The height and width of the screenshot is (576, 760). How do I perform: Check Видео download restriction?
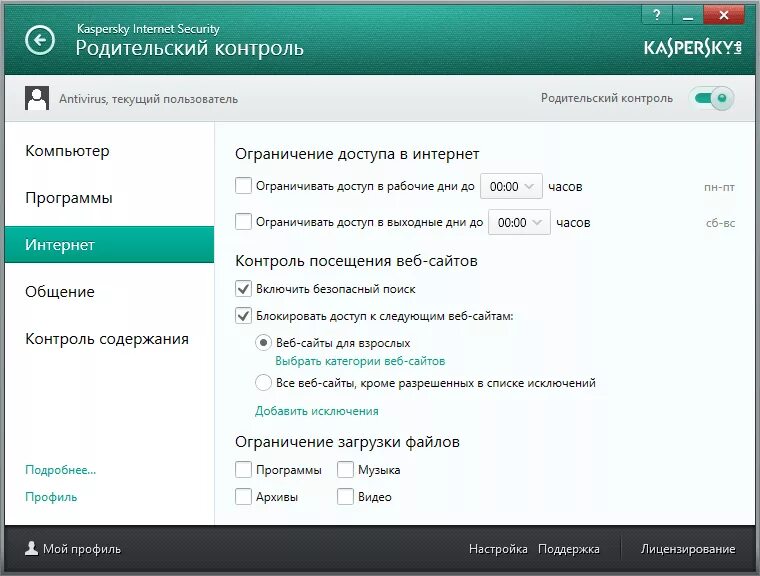point(345,496)
